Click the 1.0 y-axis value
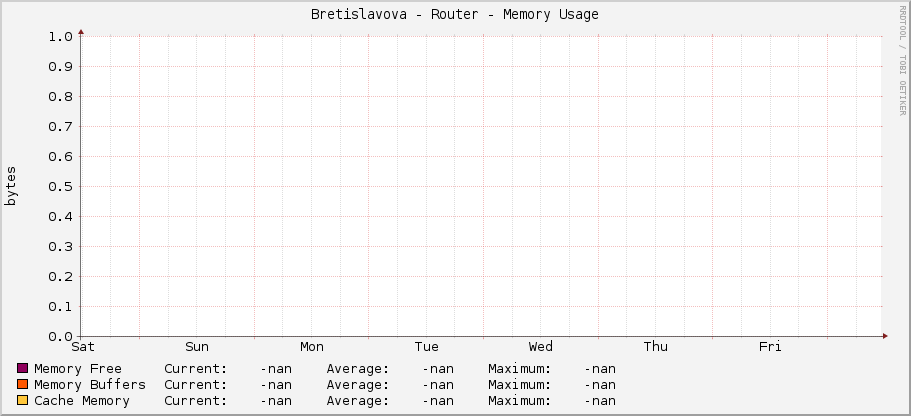 (x=60, y=37)
